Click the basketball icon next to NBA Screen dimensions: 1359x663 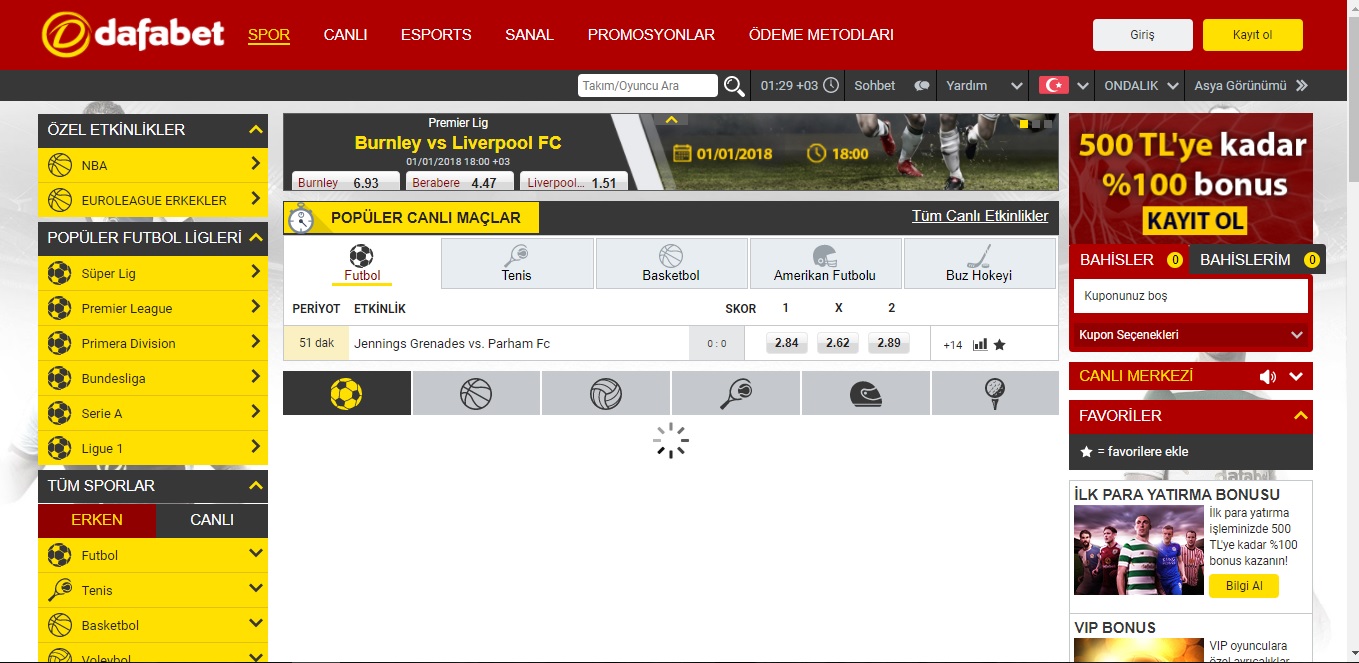(x=60, y=165)
